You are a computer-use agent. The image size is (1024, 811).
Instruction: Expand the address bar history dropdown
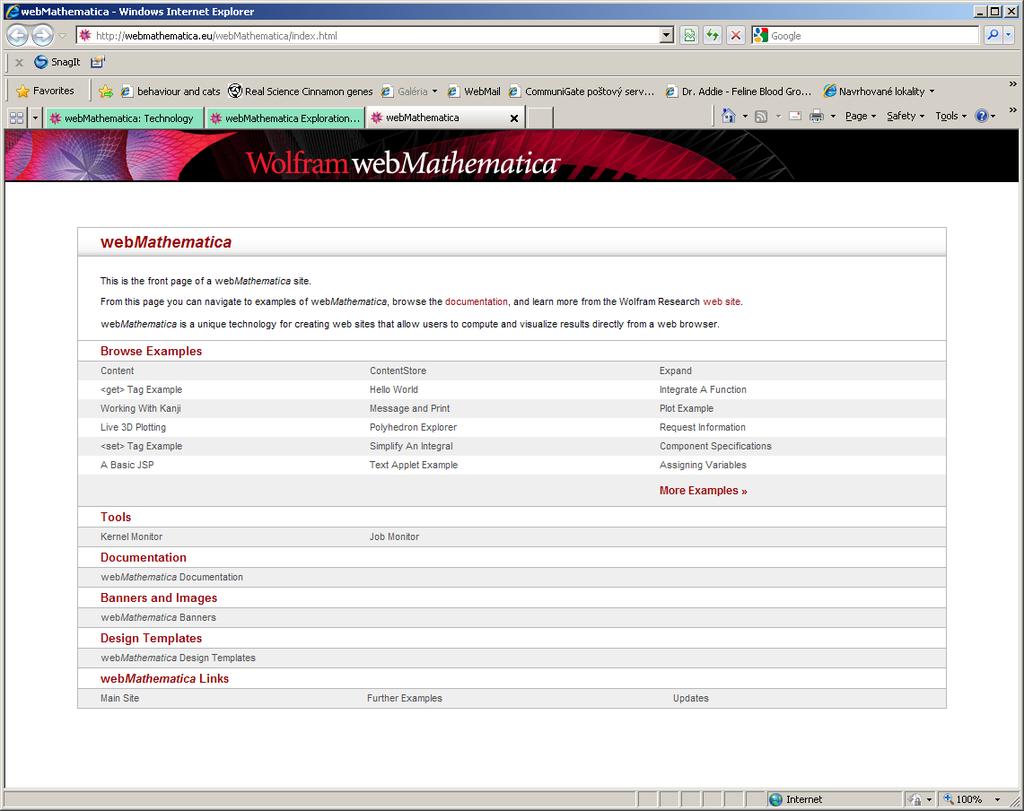tap(666, 36)
